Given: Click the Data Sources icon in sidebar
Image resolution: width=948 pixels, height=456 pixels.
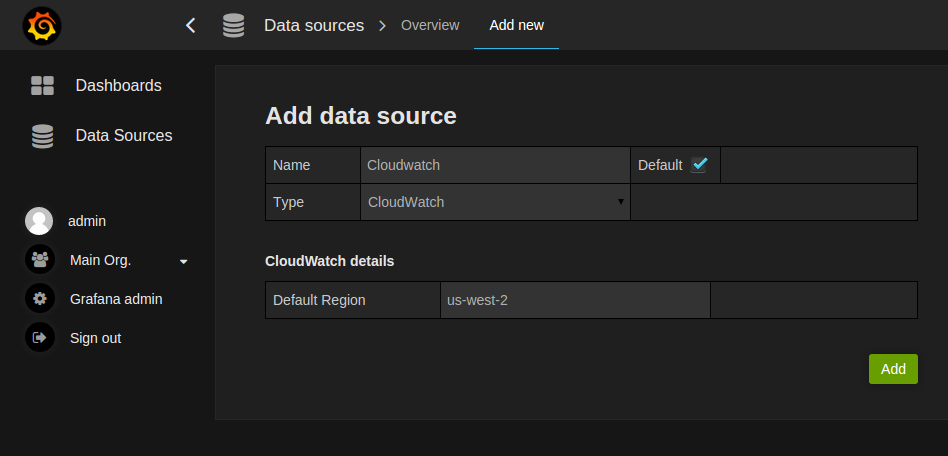Looking at the screenshot, I should (x=42, y=136).
